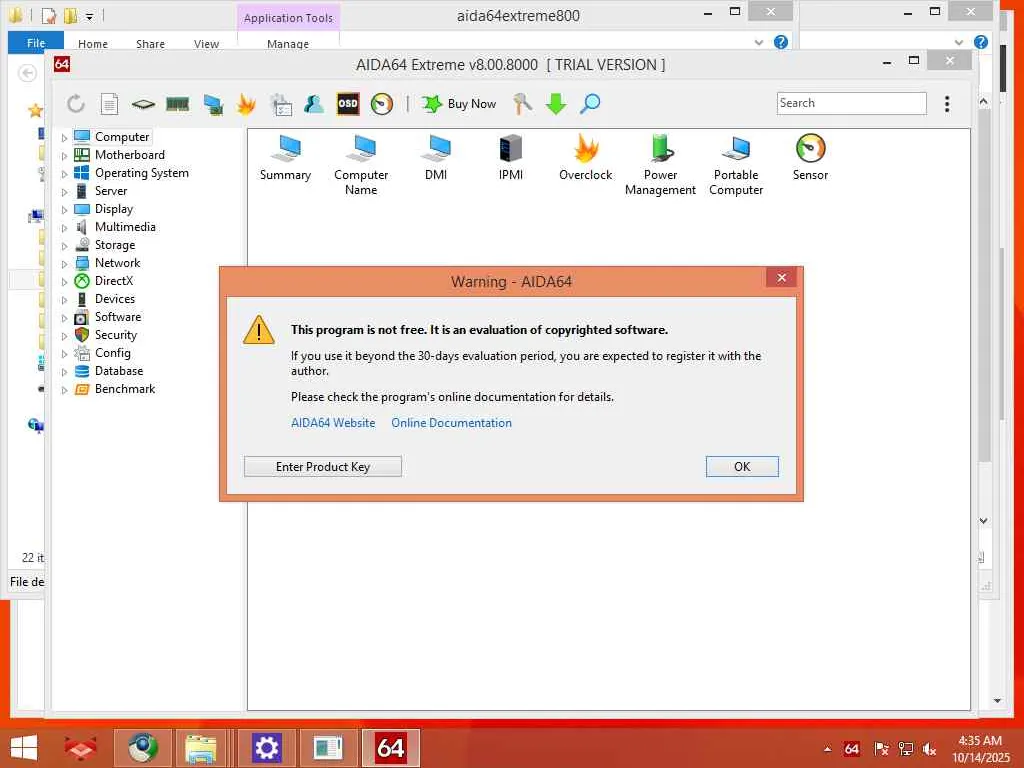1024x768 pixels.
Task: Open the Summary page icon
Action: point(285,157)
